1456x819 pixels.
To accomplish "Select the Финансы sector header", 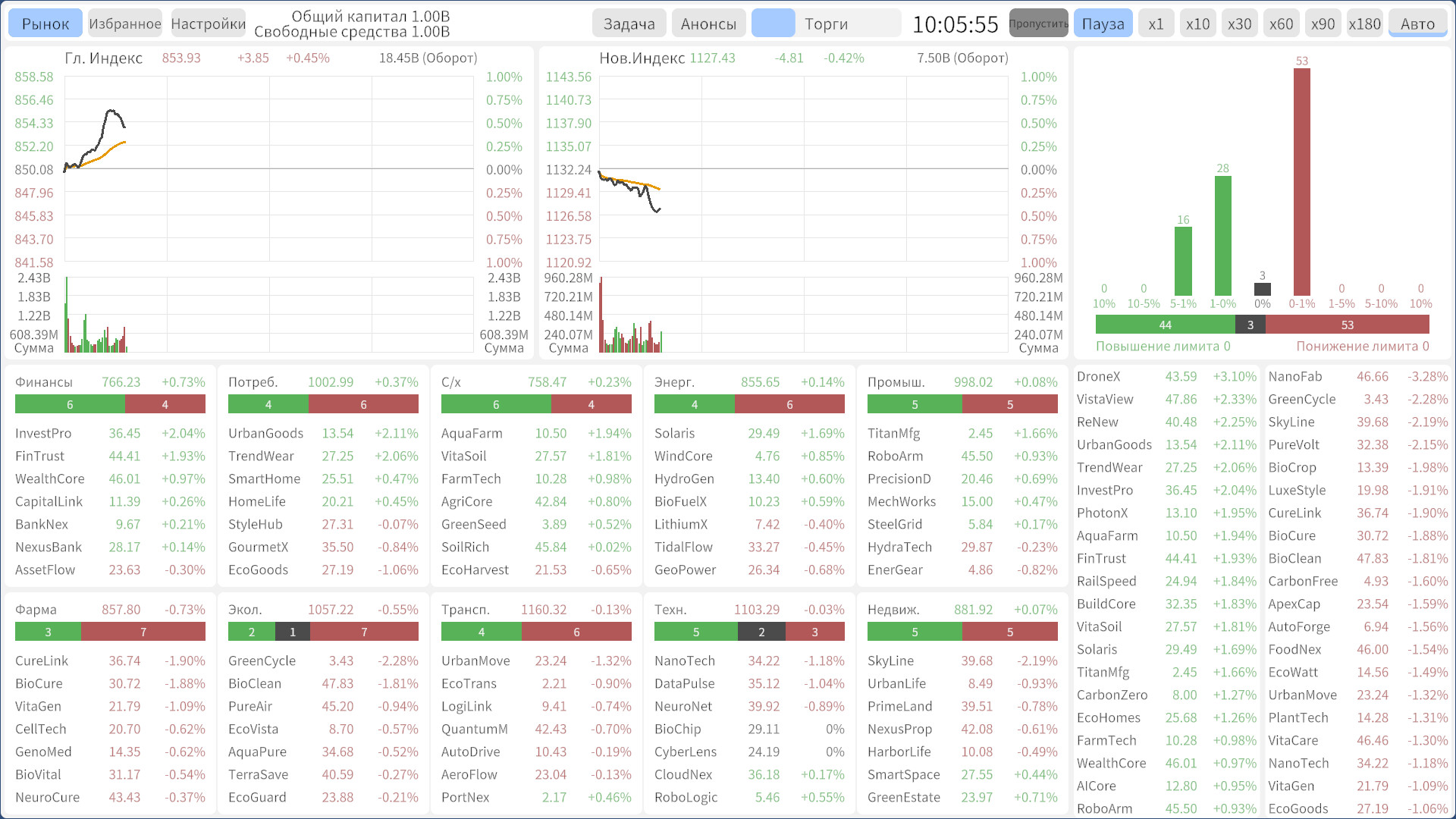I will pos(44,382).
